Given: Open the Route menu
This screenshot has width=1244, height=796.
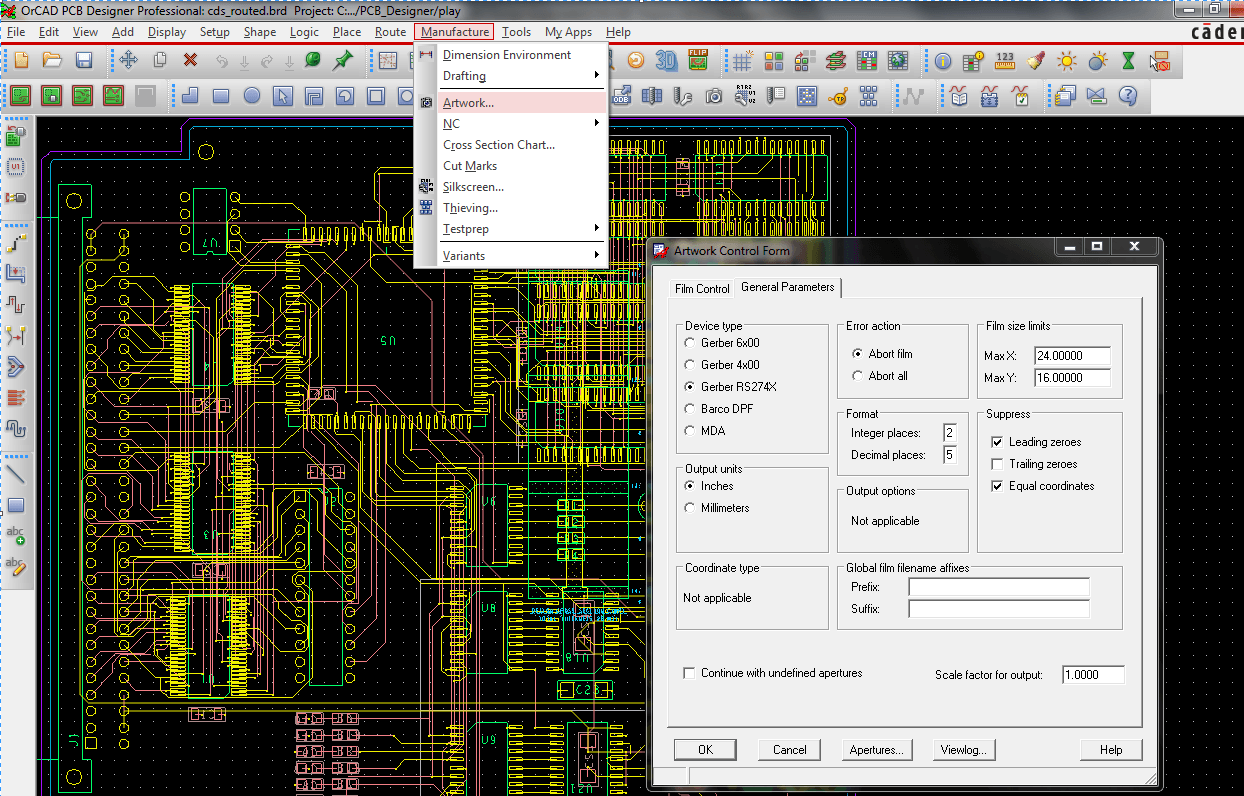Looking at the screenshot, I should 391,32.
